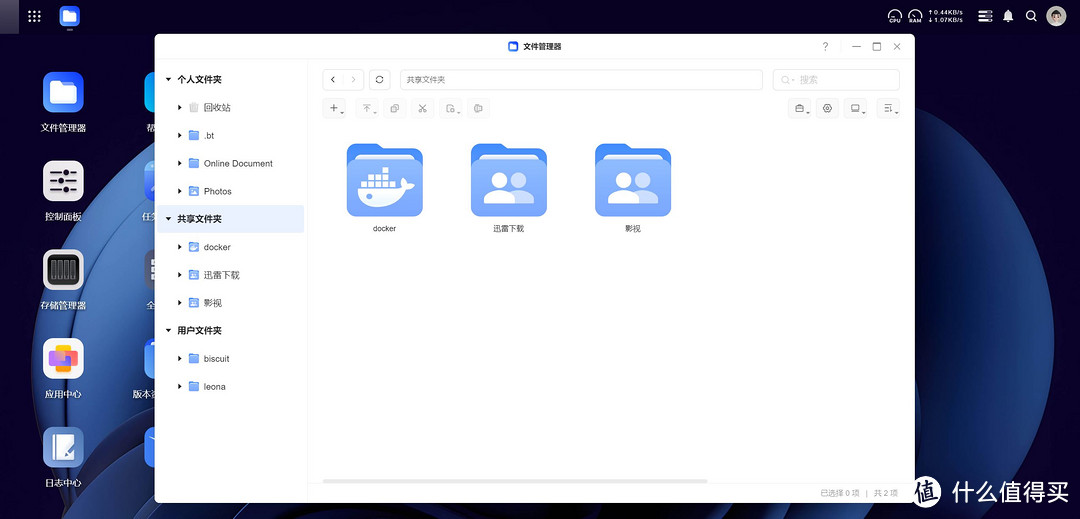Open the notification bell in top bar

click(1008, 16)
